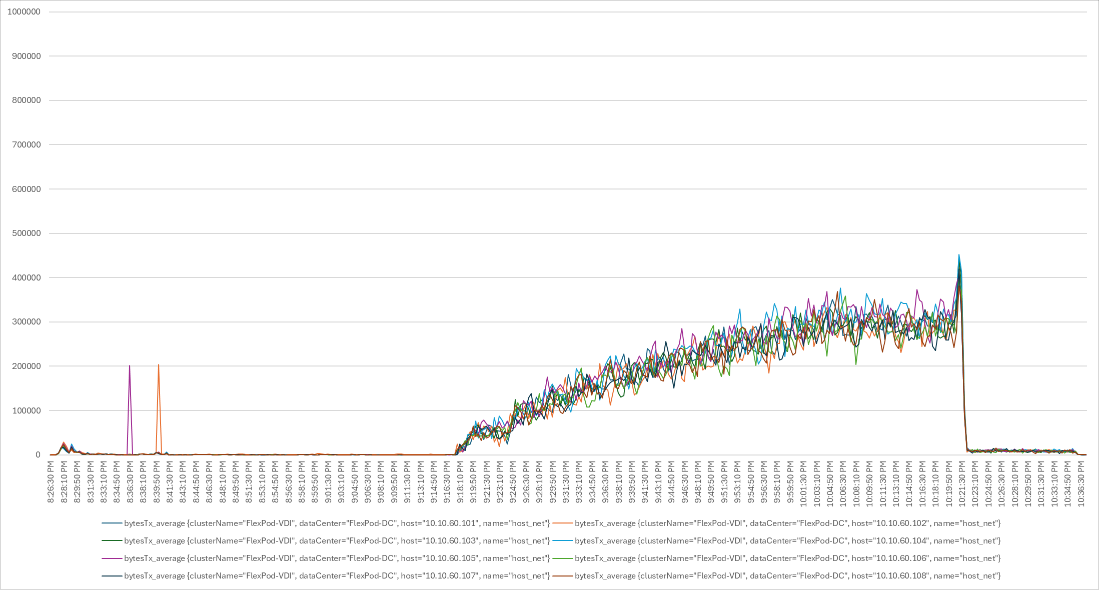Screen dimensions: 1099x590
Task: Click the 9:16:30 PM x-axis label
Action: [x=446, y=481]
